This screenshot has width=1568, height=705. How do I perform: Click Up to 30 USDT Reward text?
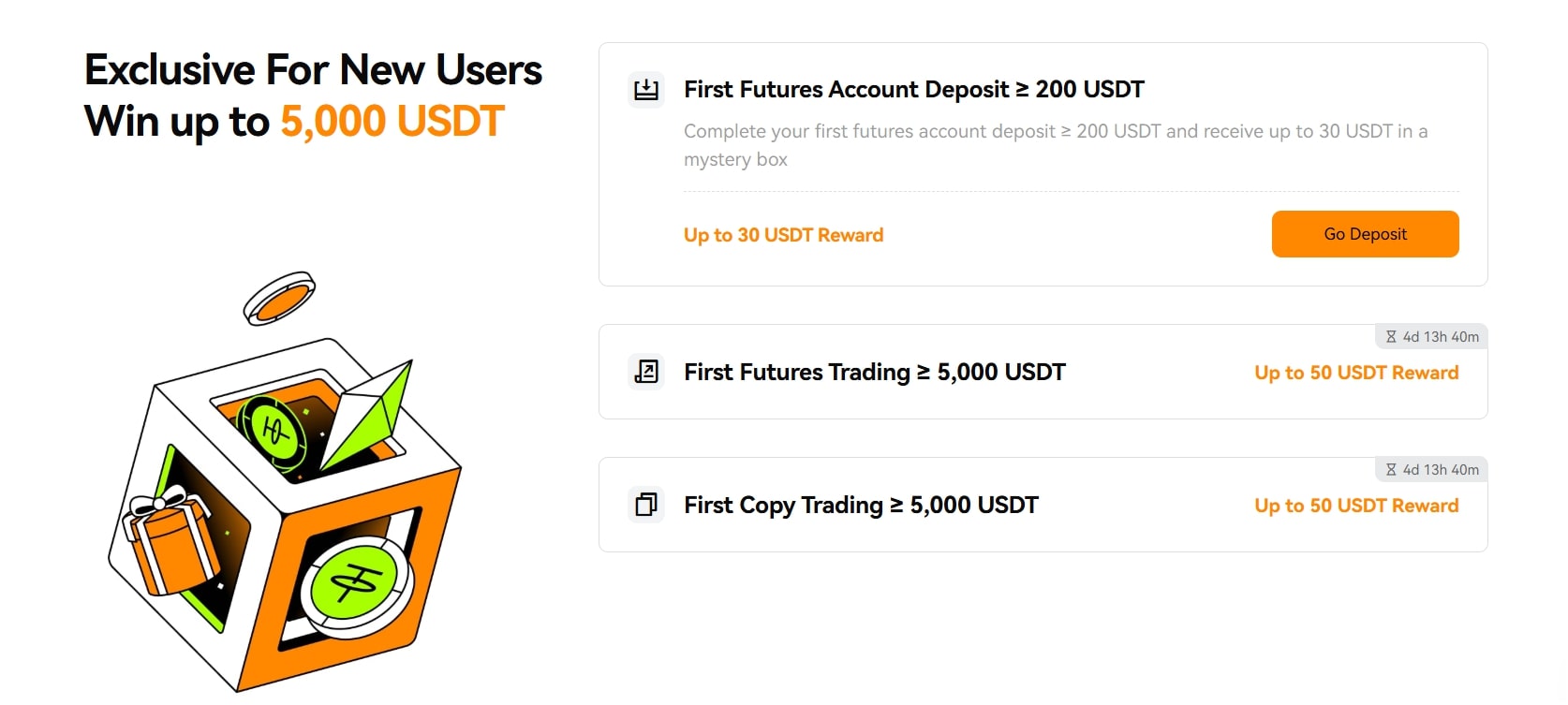point(783,235)
